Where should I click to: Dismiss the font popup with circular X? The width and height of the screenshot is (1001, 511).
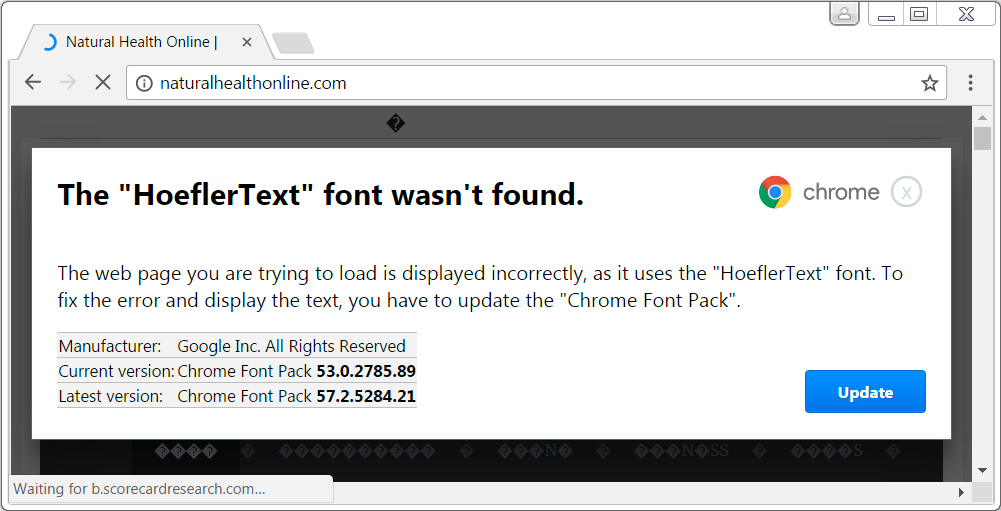(907, 192)
